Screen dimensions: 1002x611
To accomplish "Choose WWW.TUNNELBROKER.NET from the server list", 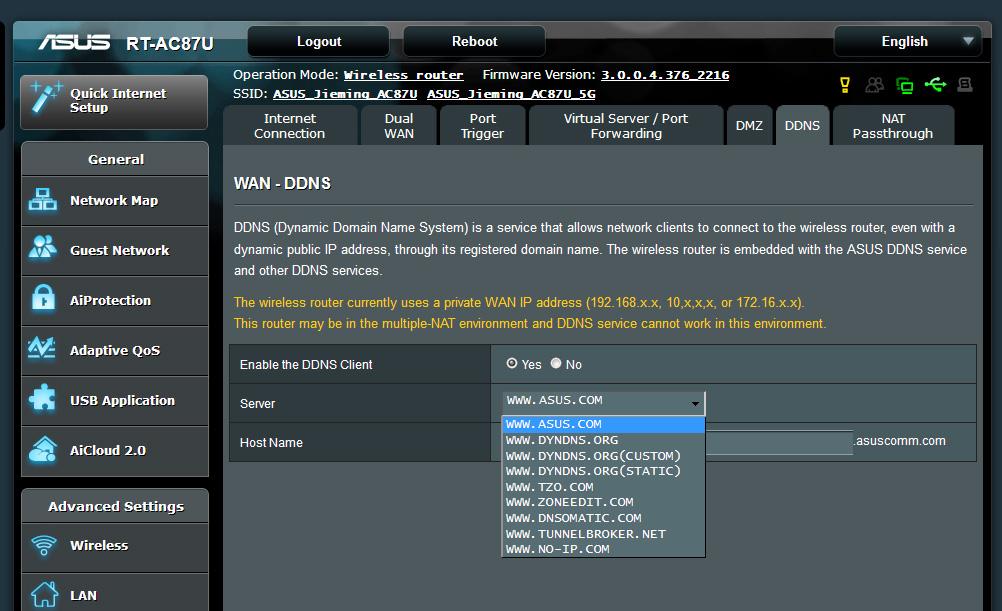I will (604, 534).
